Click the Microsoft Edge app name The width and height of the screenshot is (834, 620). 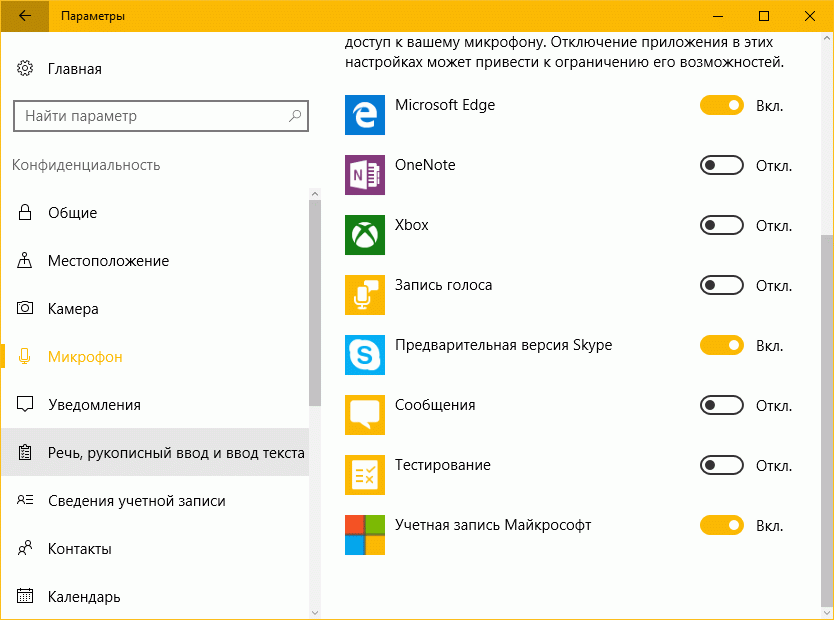click(445, 105)
